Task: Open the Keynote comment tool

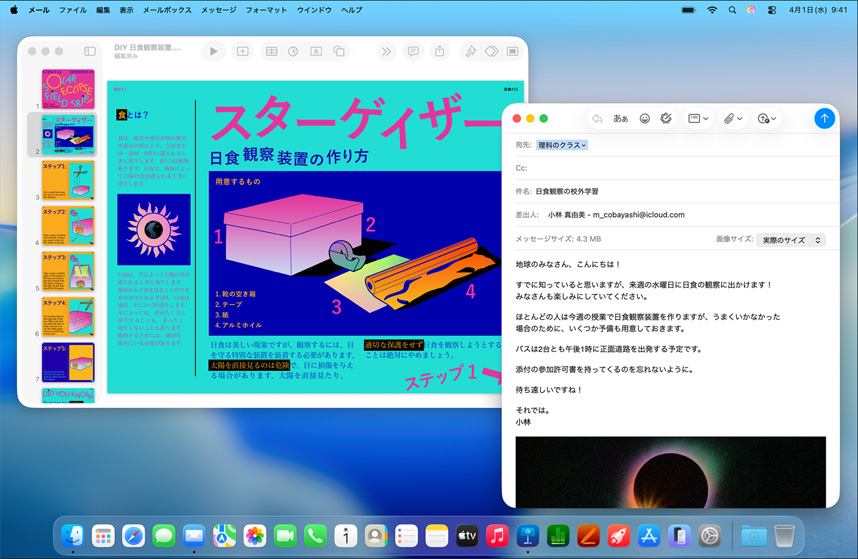Action: pyautogui.click(x=413, y=51)
